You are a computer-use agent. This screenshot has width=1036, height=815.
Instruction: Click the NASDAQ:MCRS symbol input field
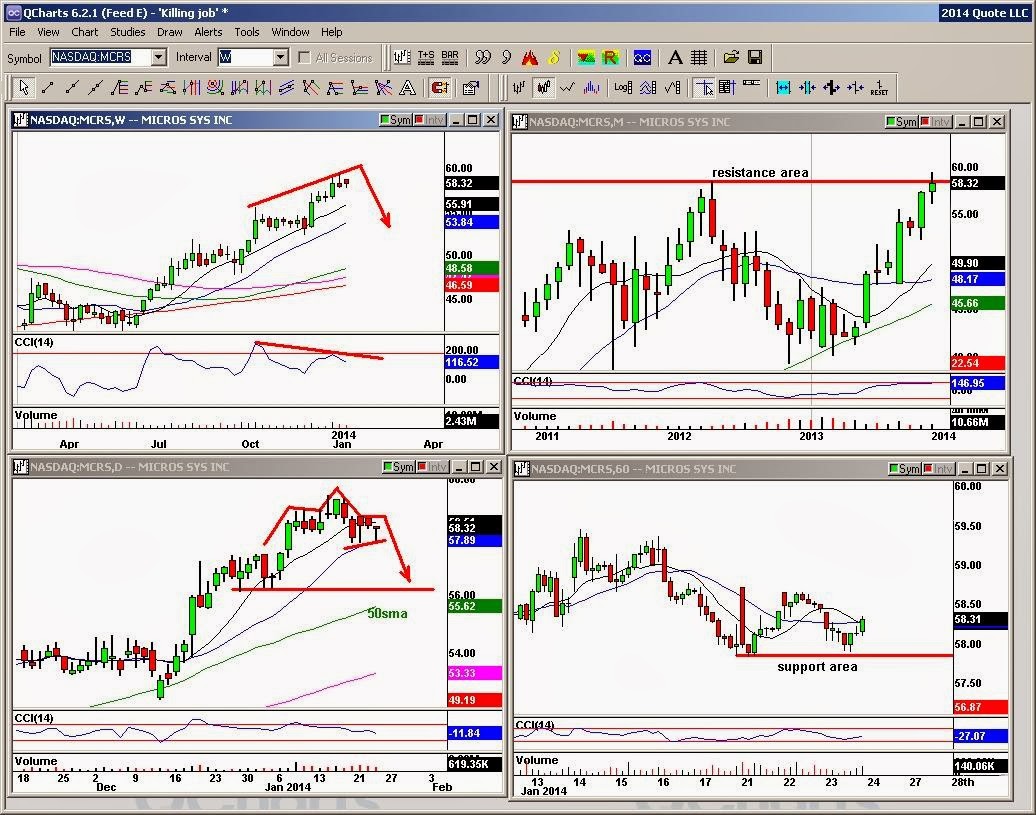[x=101, y=57]
